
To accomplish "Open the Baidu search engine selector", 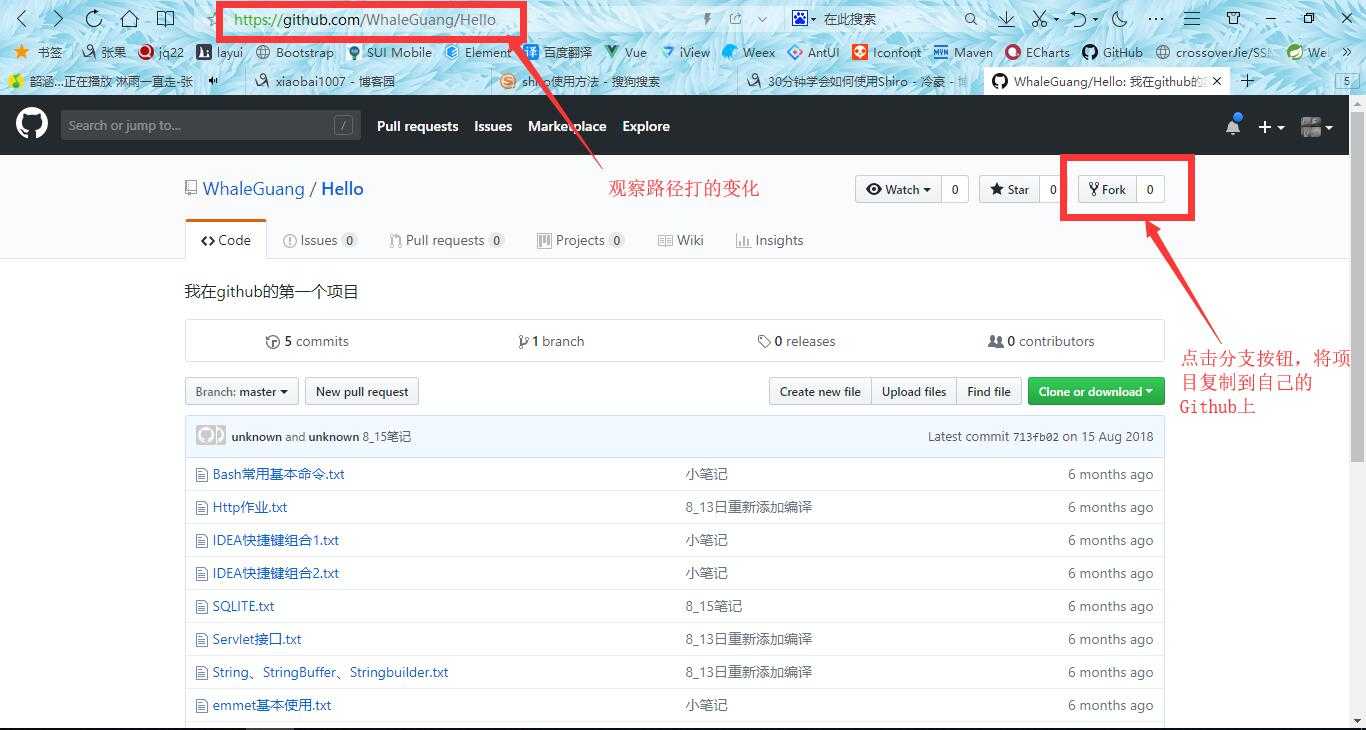I will 804,19.
